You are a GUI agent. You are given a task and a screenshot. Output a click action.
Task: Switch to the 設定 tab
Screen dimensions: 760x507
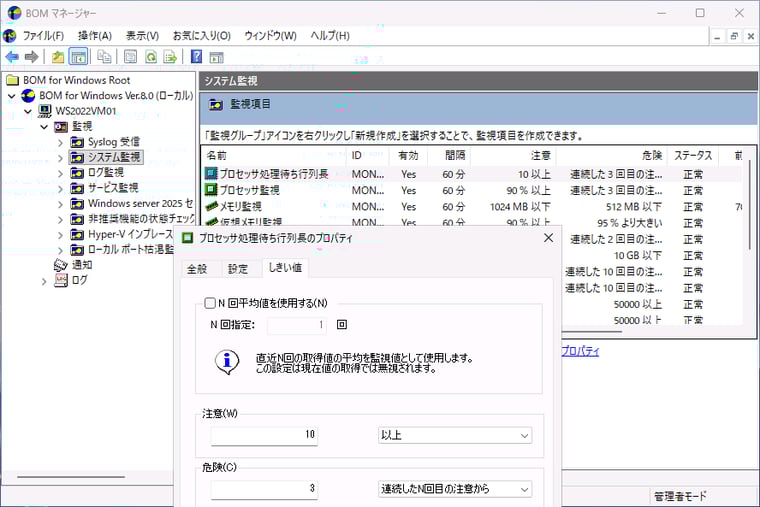coord(238,268)
